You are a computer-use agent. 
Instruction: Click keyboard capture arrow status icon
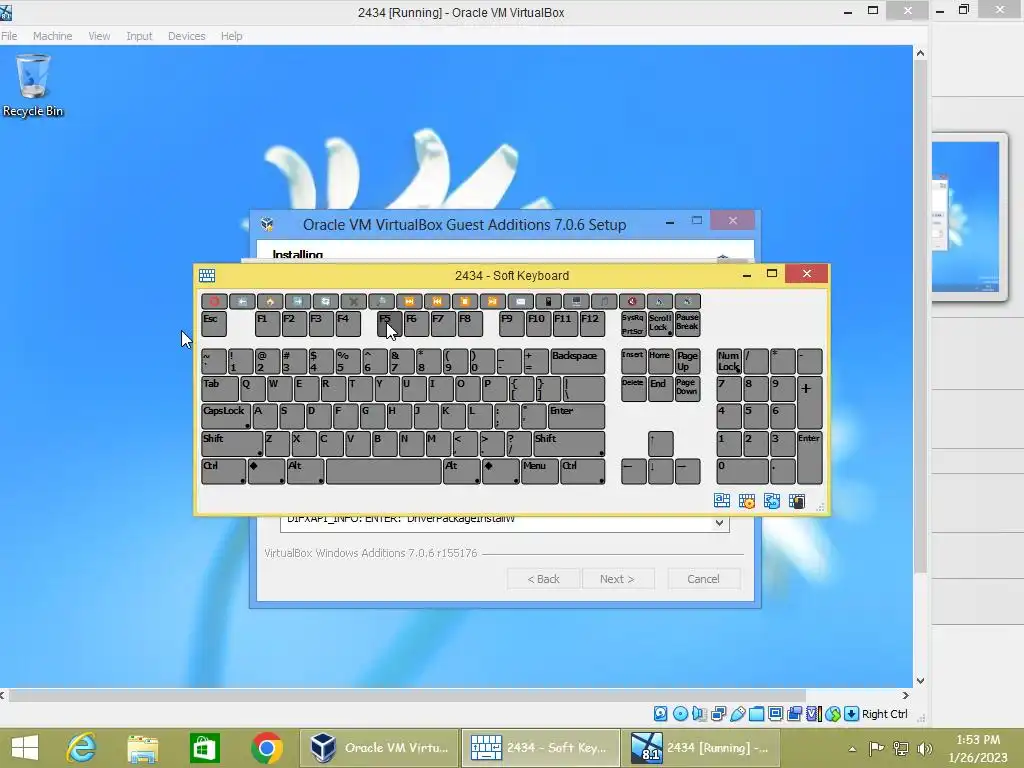pyautogui.click(x=851, y=714)
